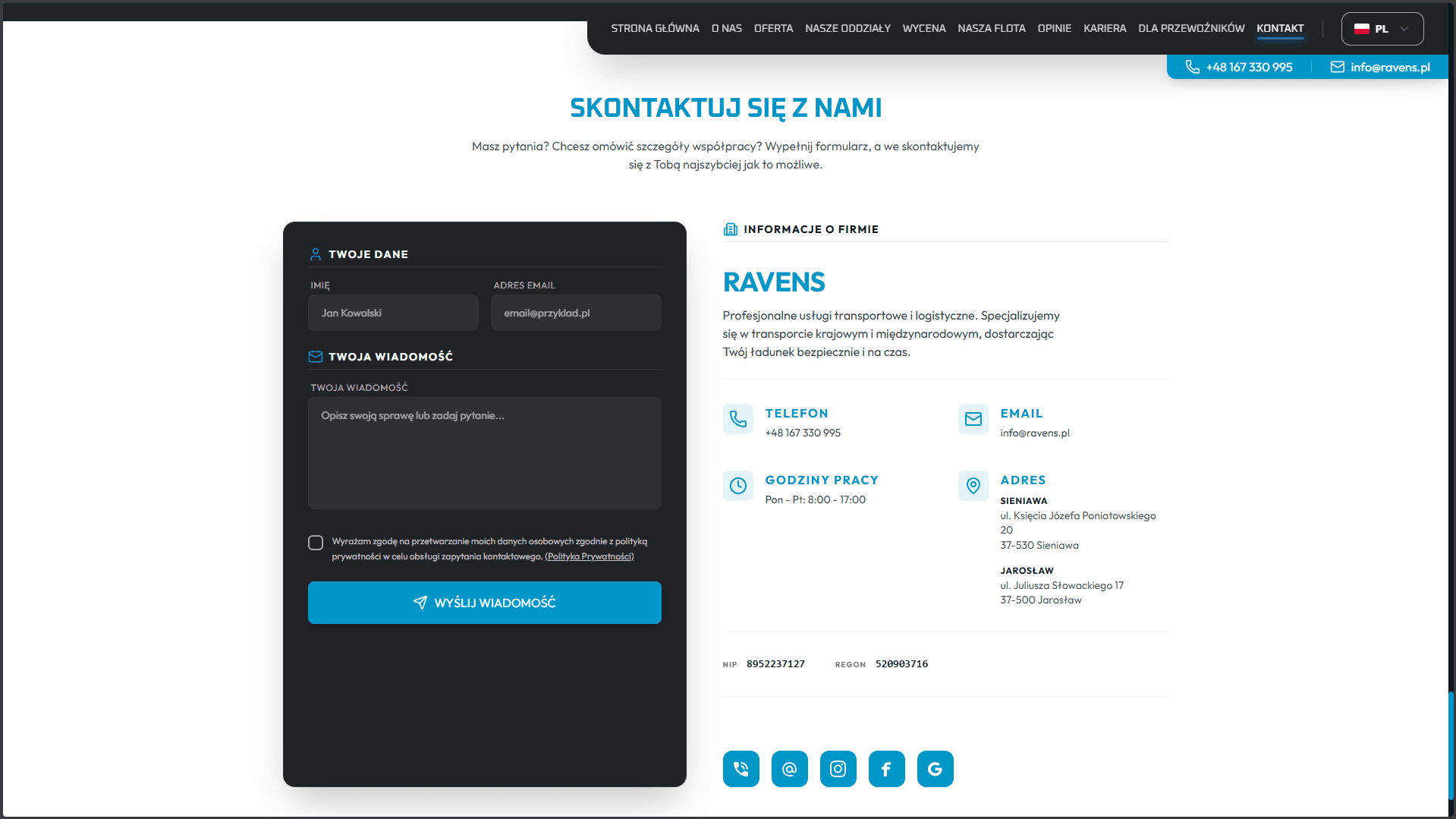Submit with the Wyślij Wiadomość button
The image size is (1456, 819).
click(484, 603)
